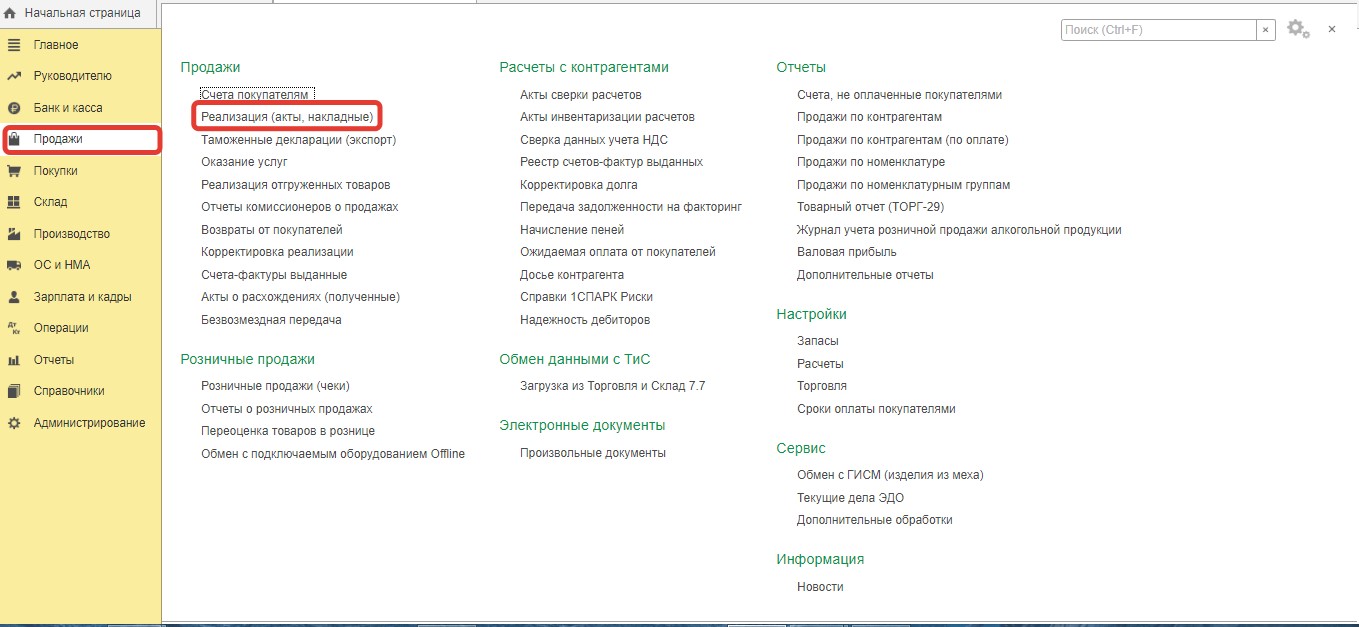The width and height of the screenshot is (1359, 627).
Task: Clear the search field with the x button
Action: (1266, 30)
